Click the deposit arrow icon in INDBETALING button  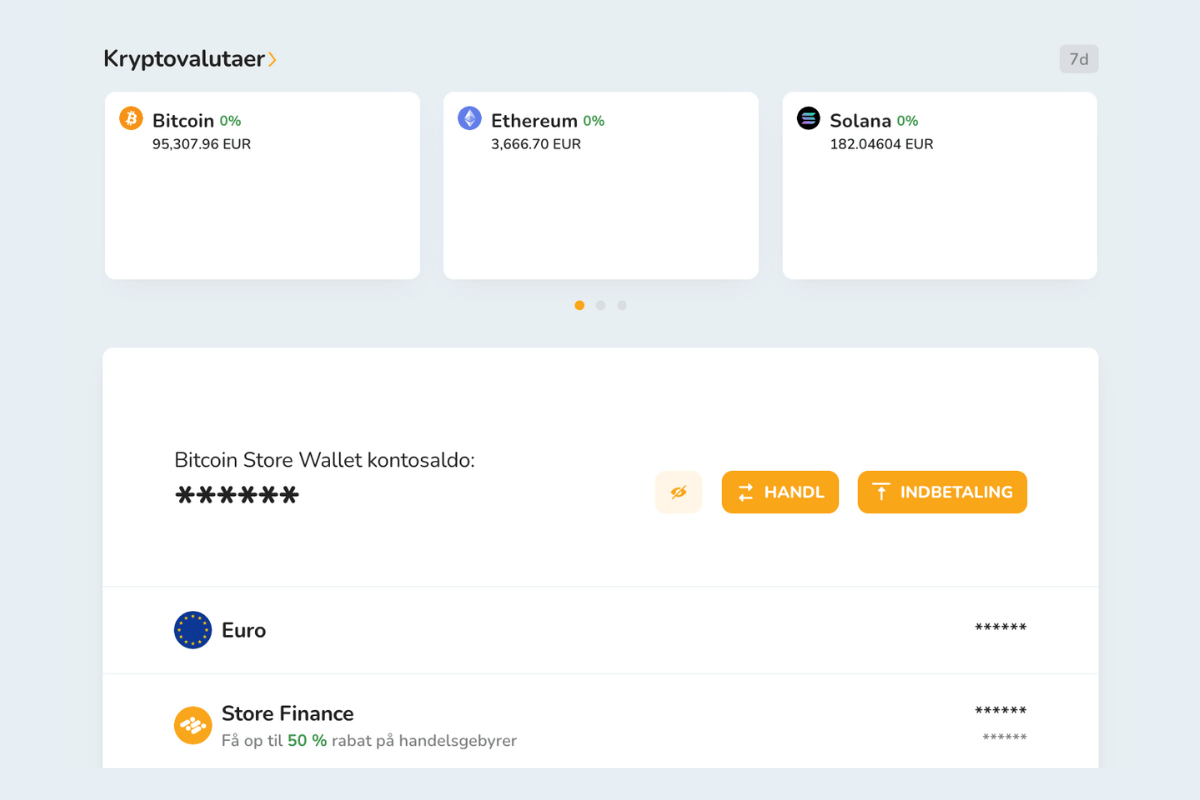click(x=881, y=491)
